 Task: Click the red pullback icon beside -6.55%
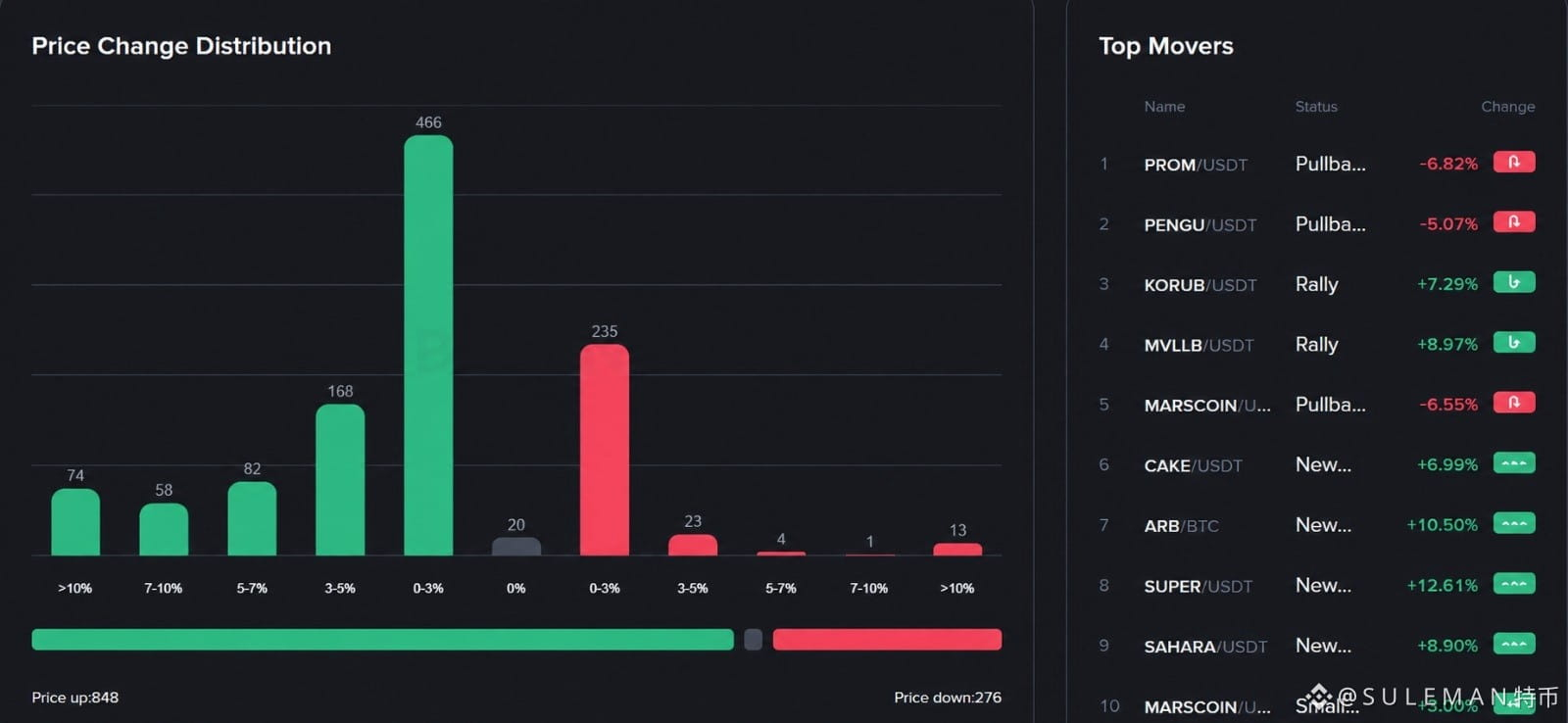point(1514,403)
